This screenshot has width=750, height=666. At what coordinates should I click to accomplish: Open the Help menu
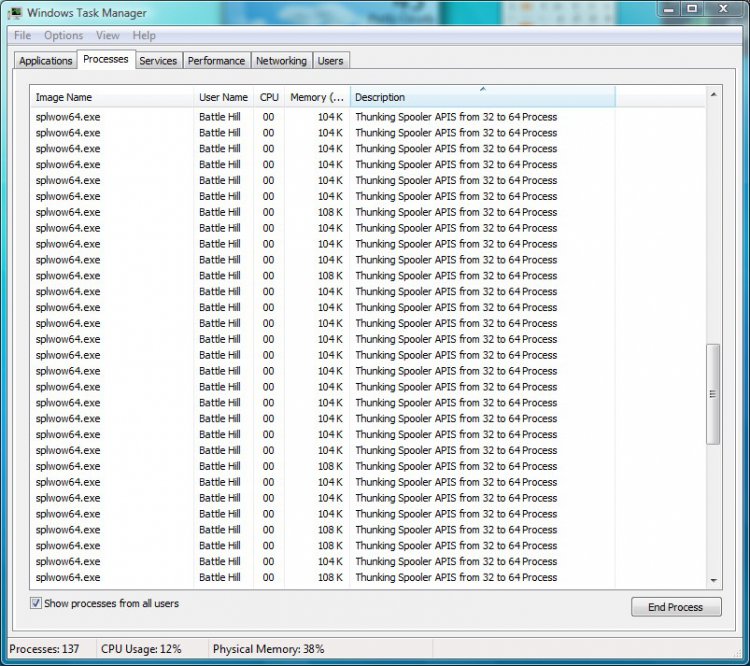tap(144, 35)
